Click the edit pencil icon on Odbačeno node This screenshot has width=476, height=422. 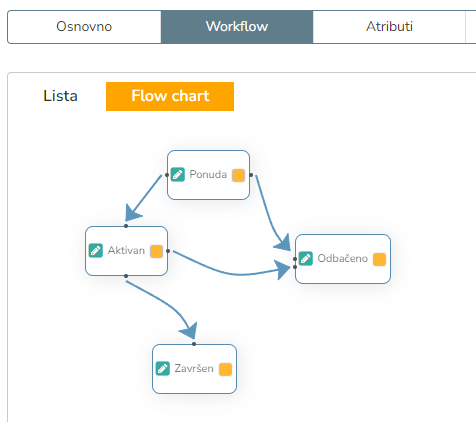tap(306, 258)
